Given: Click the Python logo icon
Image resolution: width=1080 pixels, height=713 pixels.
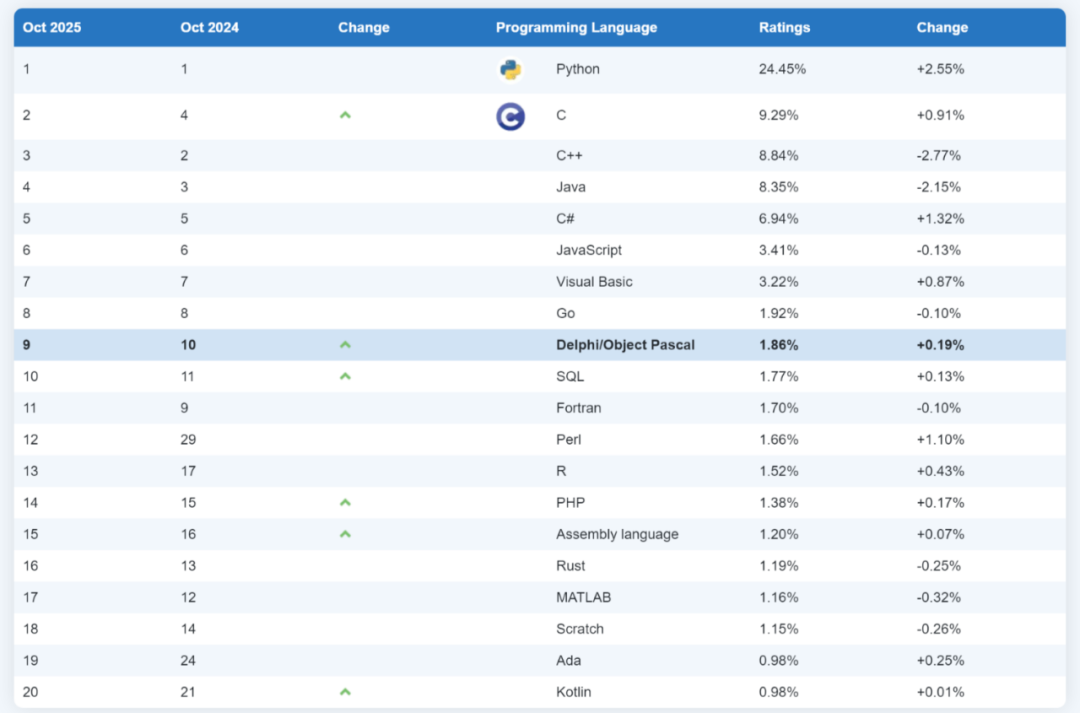Looking at the screenshot, I should click(x=510, y=70).
